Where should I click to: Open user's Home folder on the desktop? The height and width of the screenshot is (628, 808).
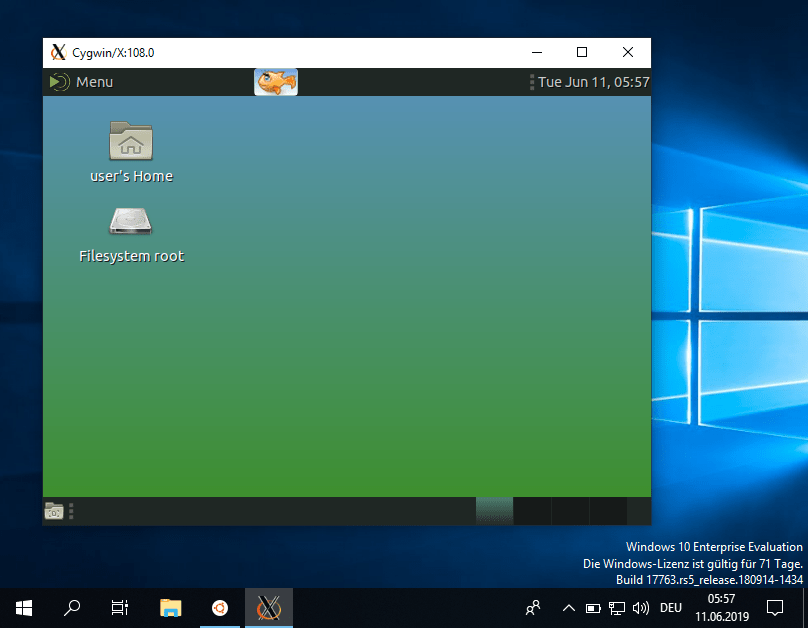tap(130, 141)
